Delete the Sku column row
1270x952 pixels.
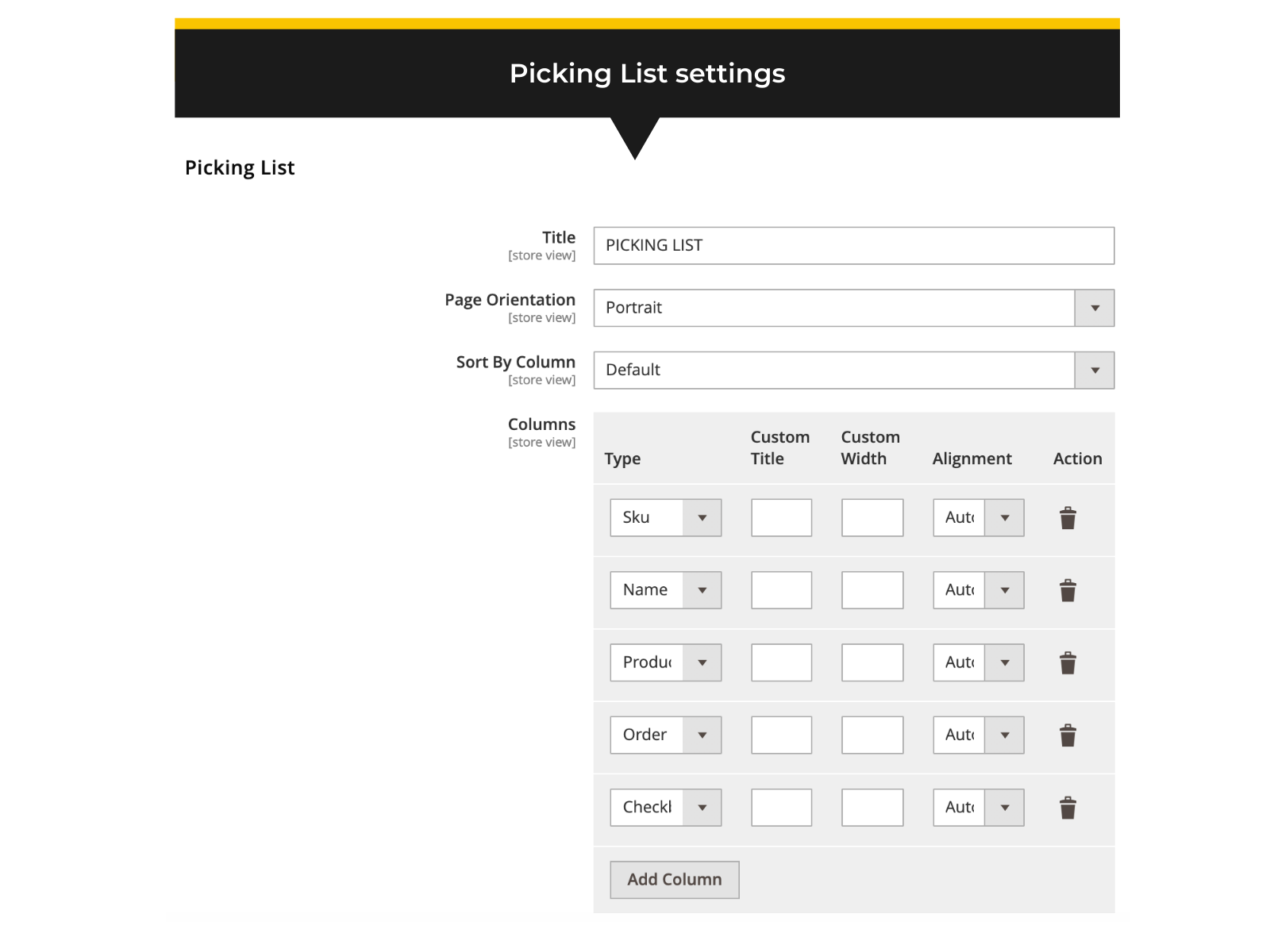pyautogui.click(x=1068, y=517)
